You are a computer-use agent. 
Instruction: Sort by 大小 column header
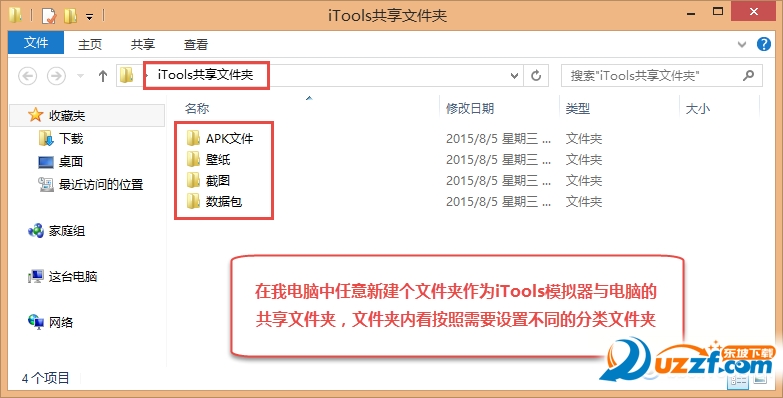pyautogui.click(x=698, y=108)
